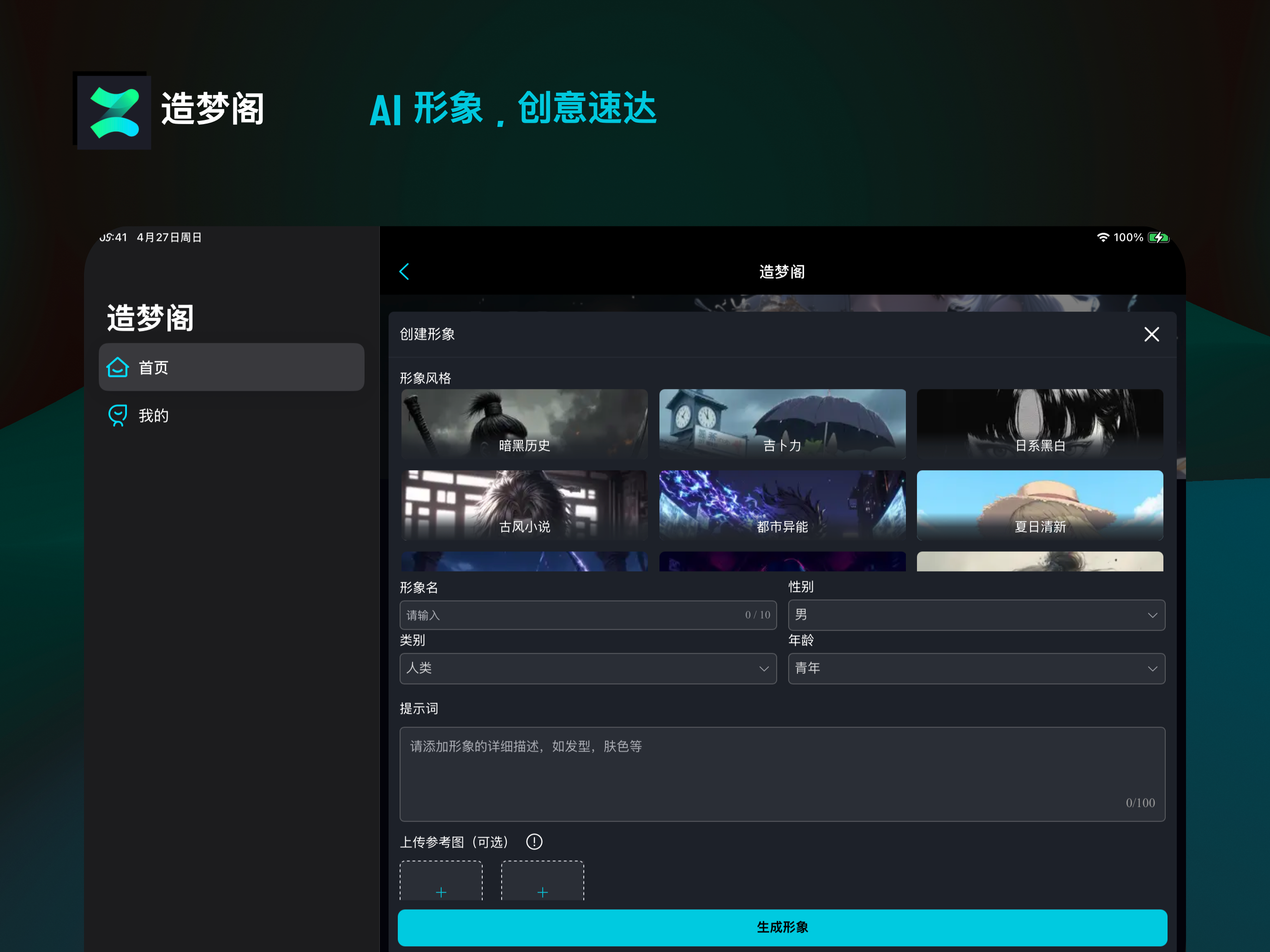Click the 生成形象 generate button
Image resolution: width=1270 pixels, height=952 pixels.
[782, 928]
